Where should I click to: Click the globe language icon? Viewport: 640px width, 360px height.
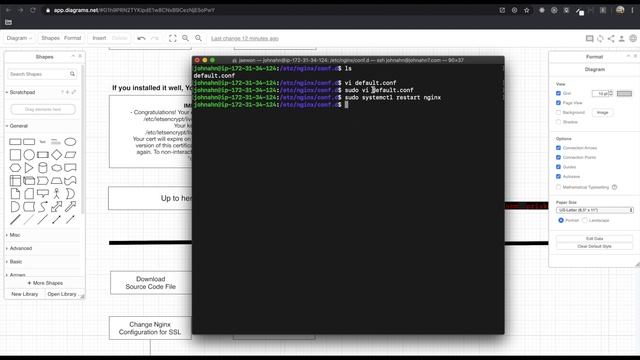(633, 38)
